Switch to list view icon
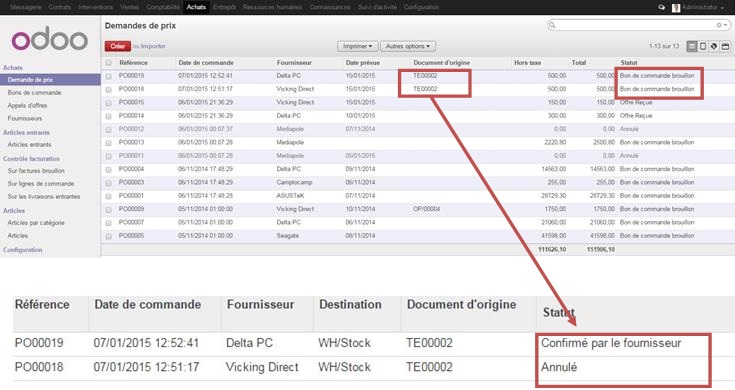The width and height of the screenshot is (735, 390). click(x=691, y=46)
